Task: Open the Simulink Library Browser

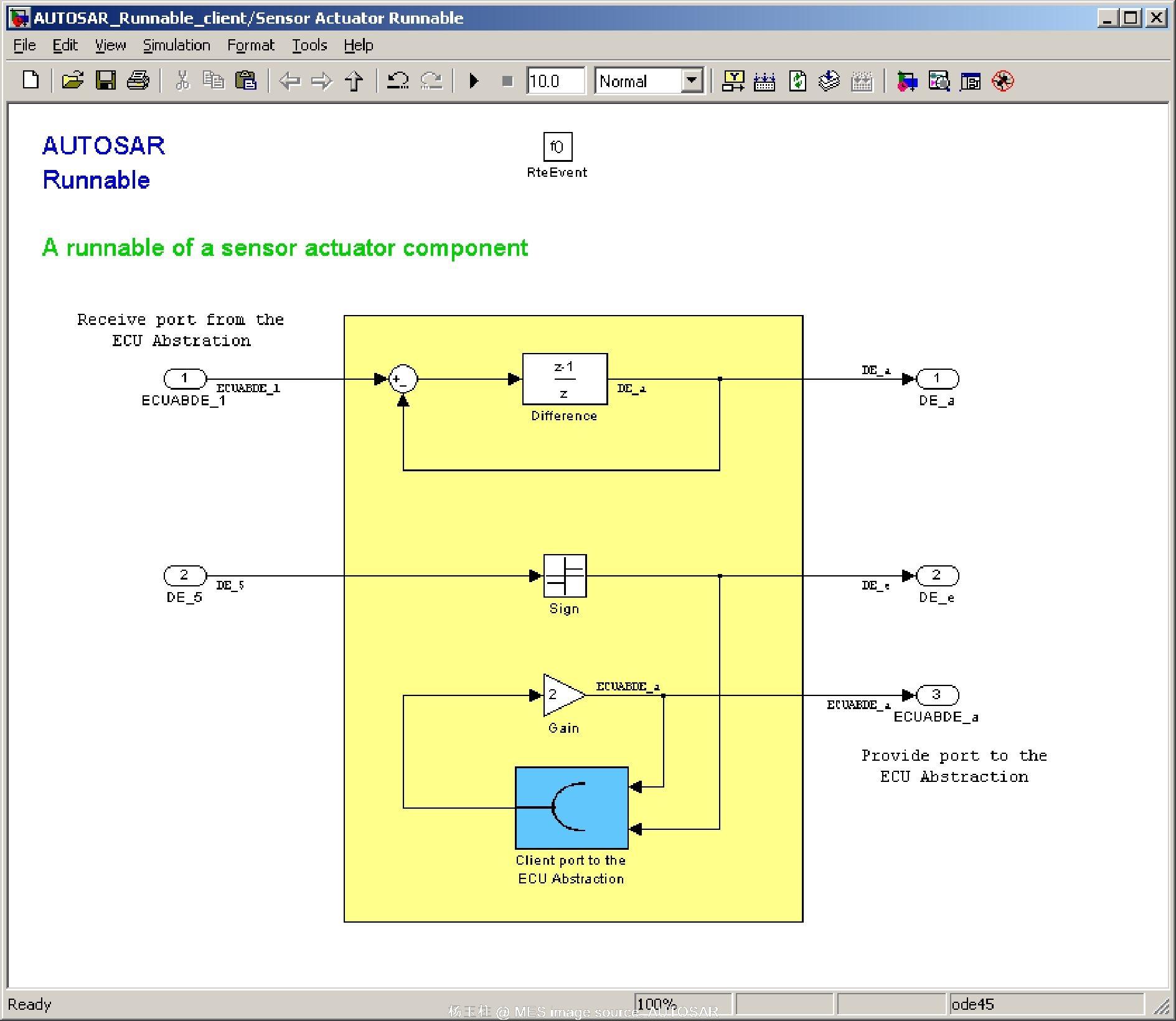Action: coord(906,81)
